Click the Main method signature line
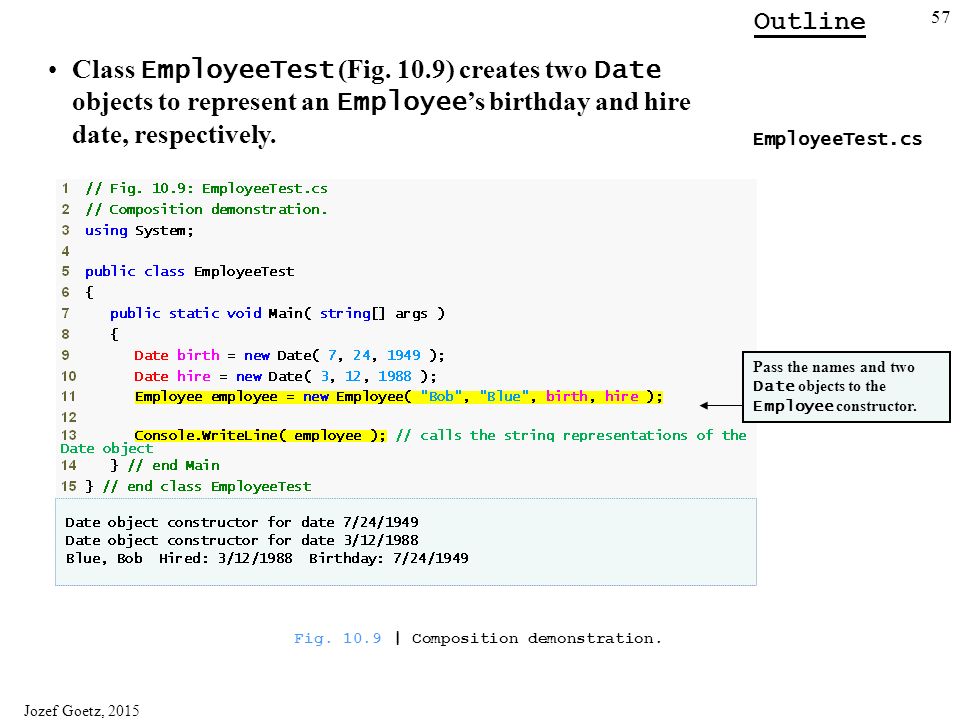 277,313
